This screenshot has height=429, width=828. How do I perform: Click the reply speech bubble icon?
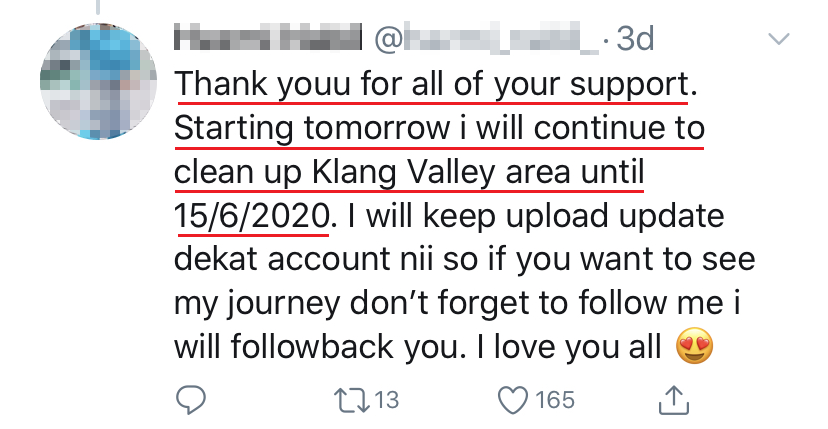pos(189,400)
